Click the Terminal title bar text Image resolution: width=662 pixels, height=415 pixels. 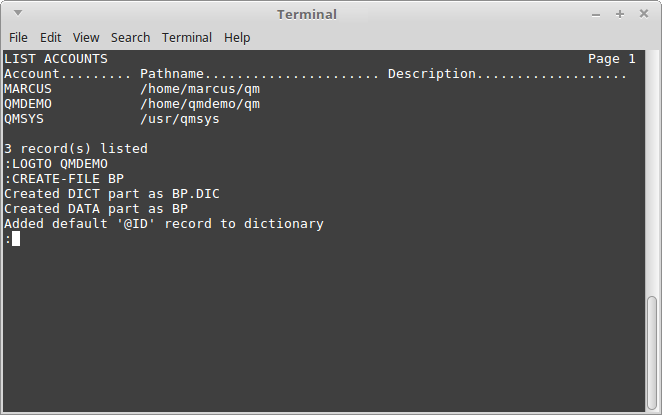(x=307, y=14)
